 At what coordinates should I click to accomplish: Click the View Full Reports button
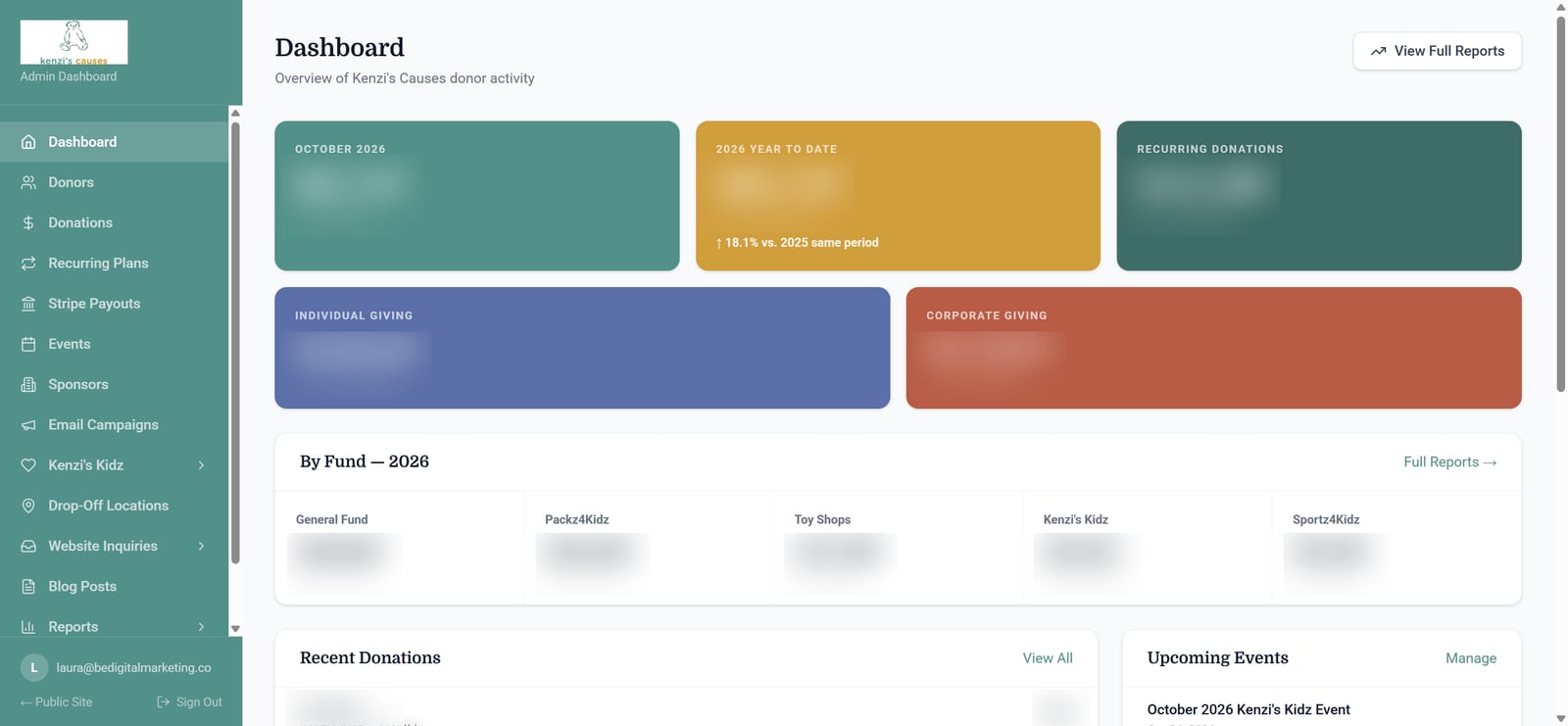pyautogui.click(x=1437, y=51)
